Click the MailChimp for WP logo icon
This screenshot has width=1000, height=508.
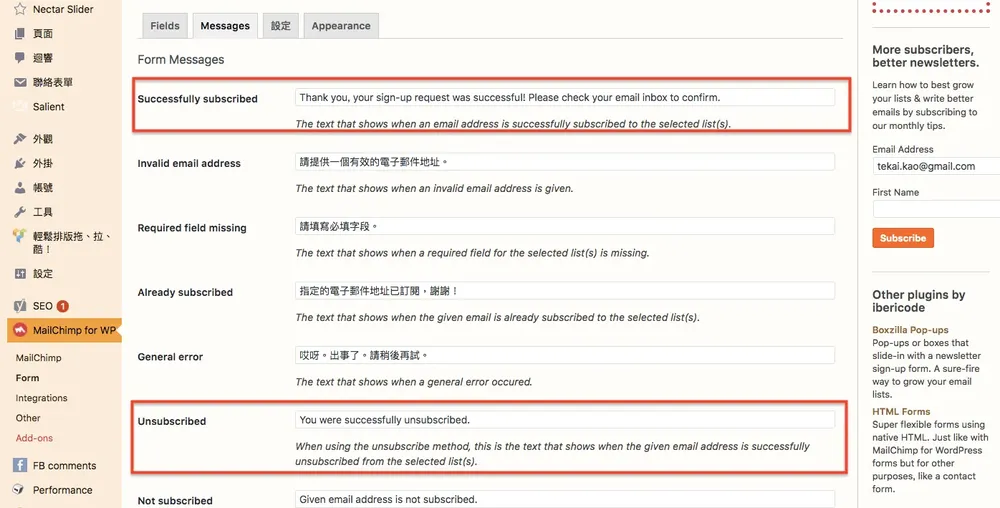pos(20,330)
